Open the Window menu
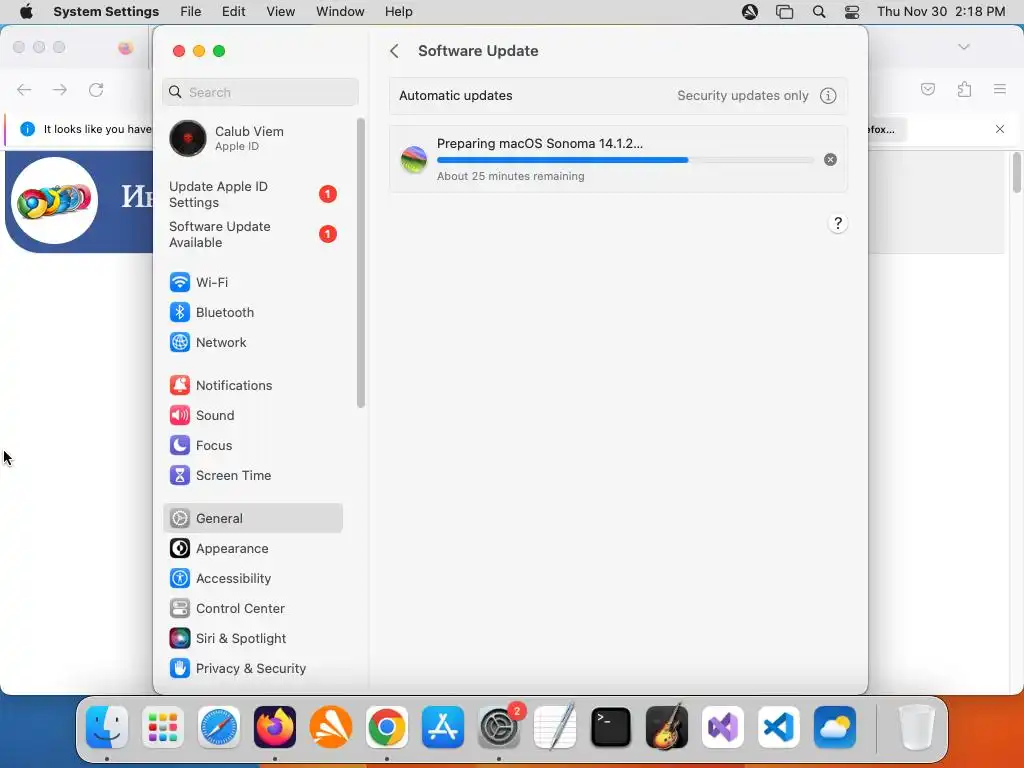Image resolution: width=1024 pixels, height=768 pixels. tap(340, 12)
